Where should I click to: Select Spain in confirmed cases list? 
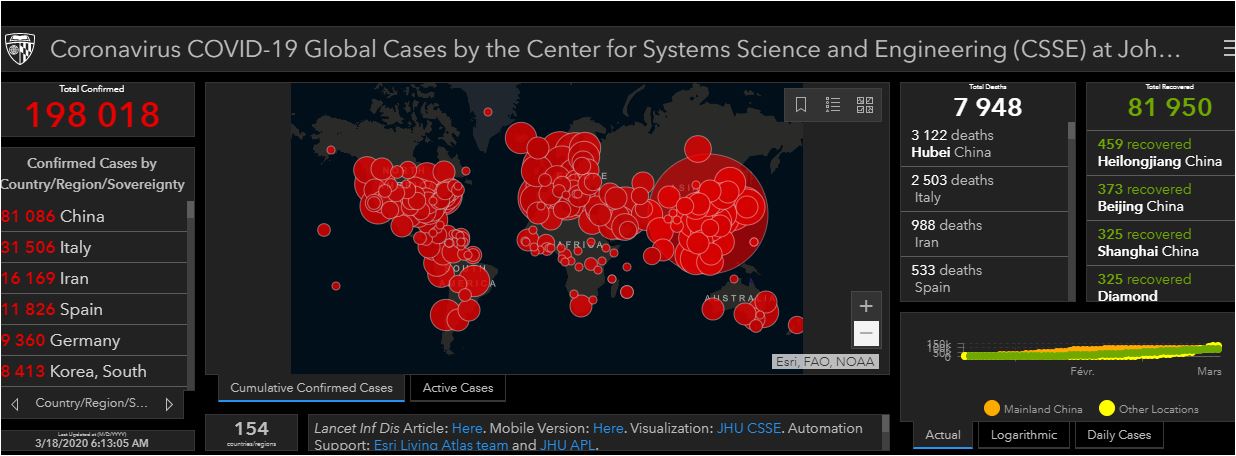click(x=94, y=309)
